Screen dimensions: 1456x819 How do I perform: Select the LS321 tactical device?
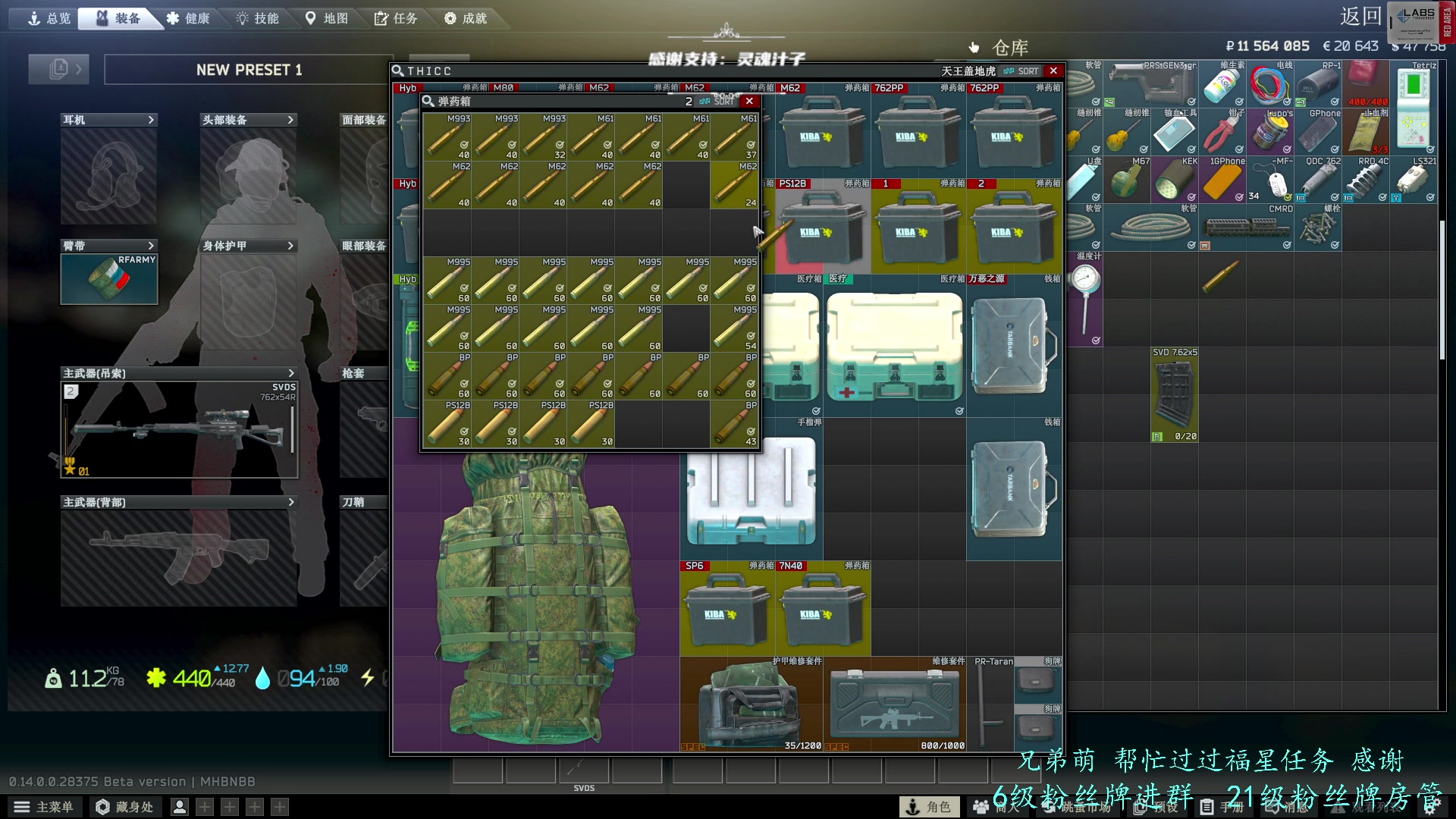1413,180
